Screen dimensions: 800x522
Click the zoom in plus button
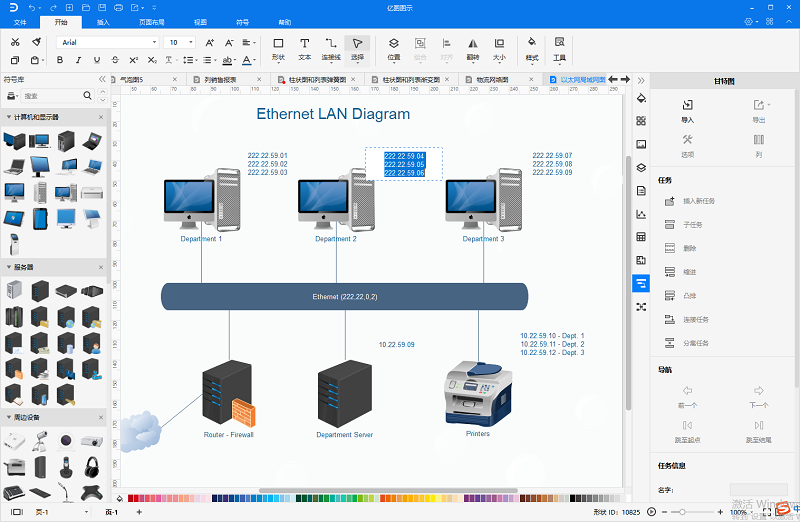click(720, 512)
